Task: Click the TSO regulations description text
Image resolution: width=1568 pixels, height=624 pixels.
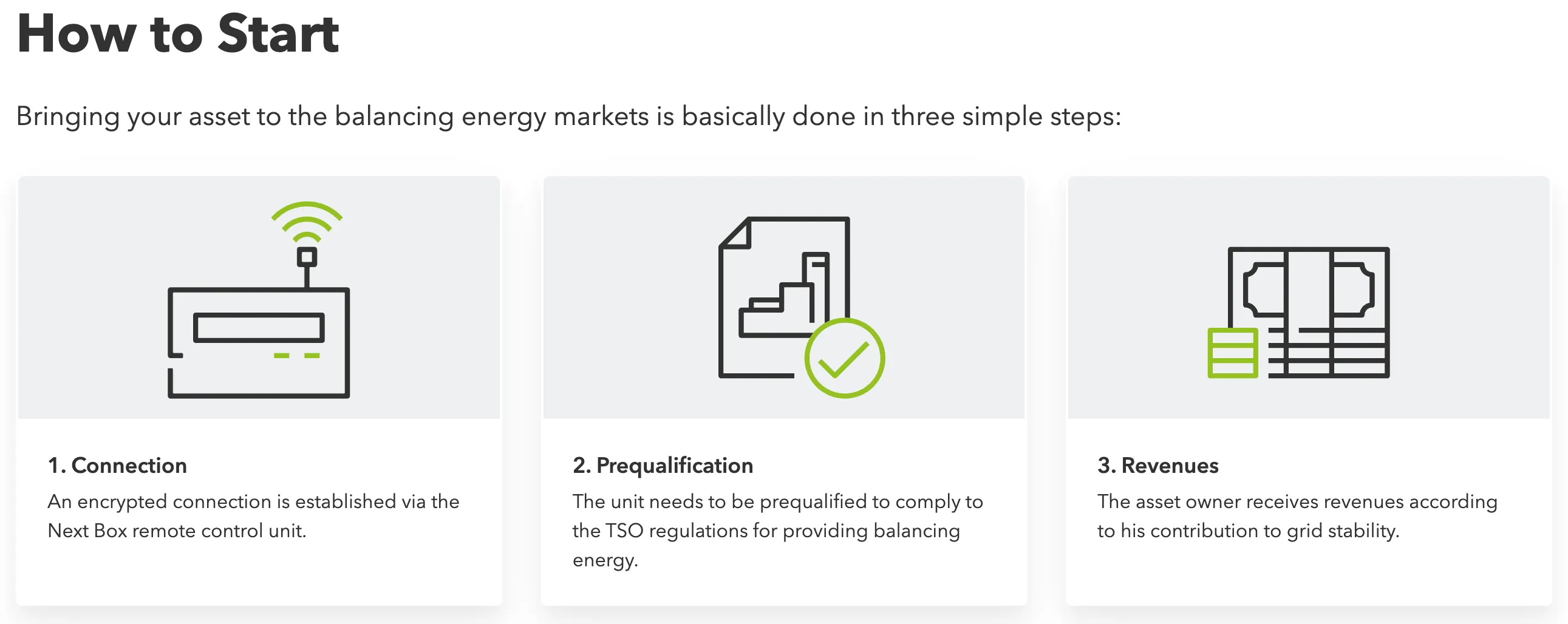Action: click(778, 531)
